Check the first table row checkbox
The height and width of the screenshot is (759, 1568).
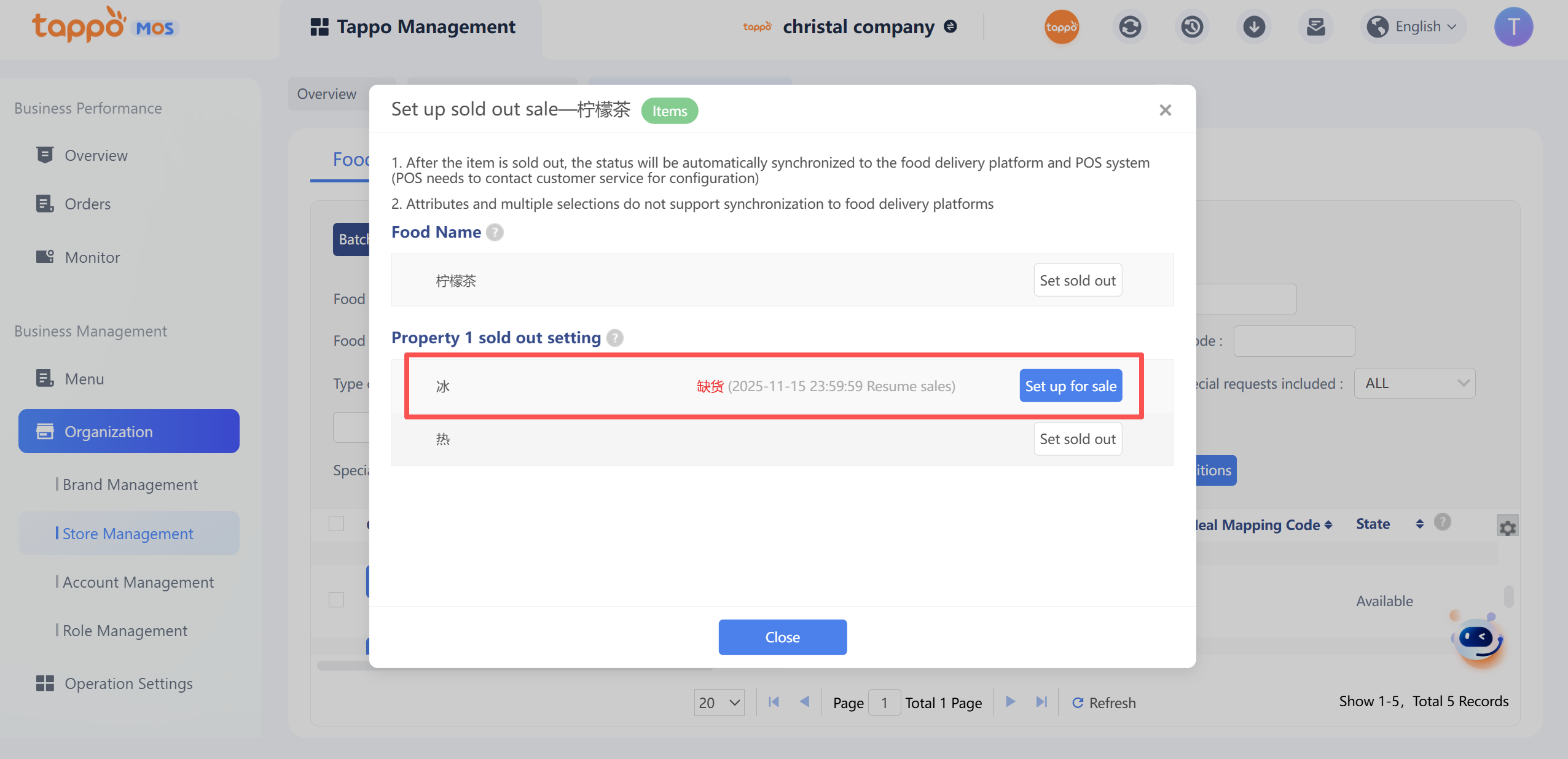pyautogui.click(x=336, y=599)
